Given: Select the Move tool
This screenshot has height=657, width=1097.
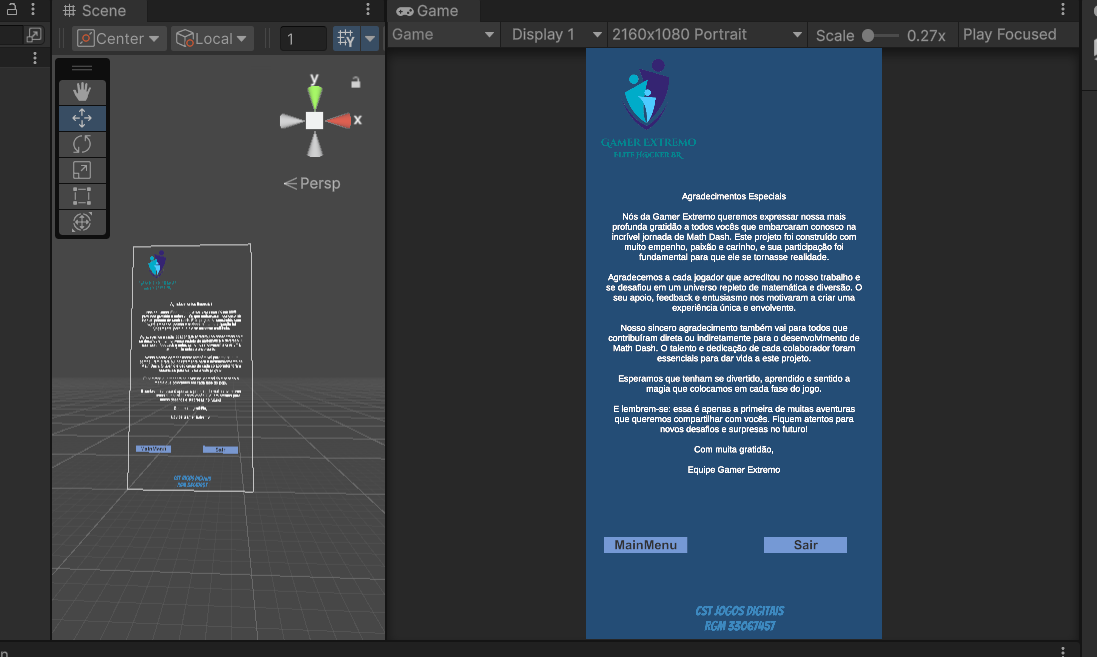Looking at the screenshot, I should [82, 118].
